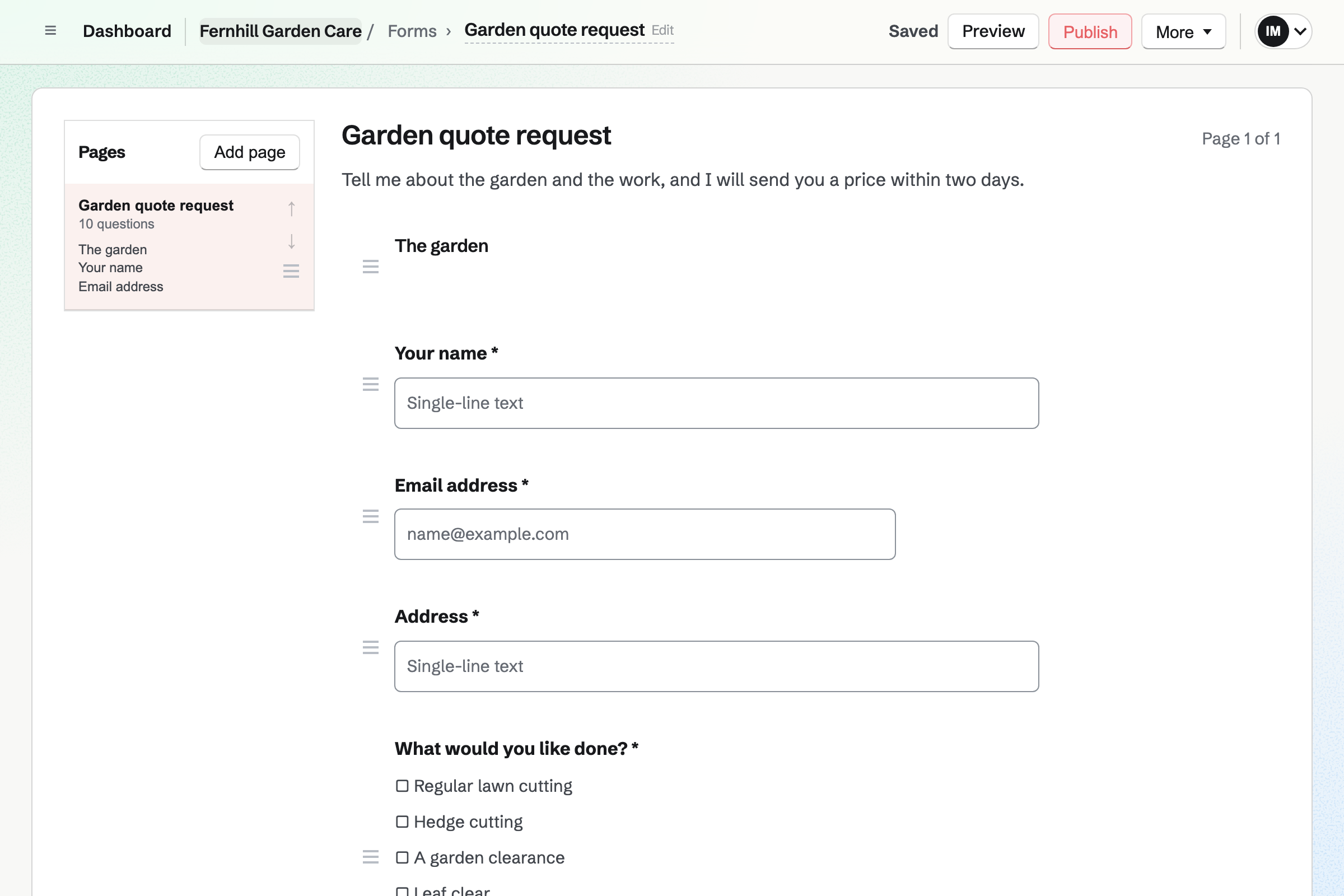This screenshot has width=1344, height=896.
Task: Tick the Hedge cutting checkbox
Action: click(x=402, y=822)
